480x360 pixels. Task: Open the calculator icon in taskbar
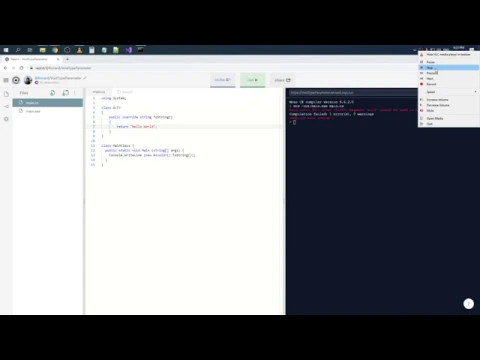tap(92, 50)
